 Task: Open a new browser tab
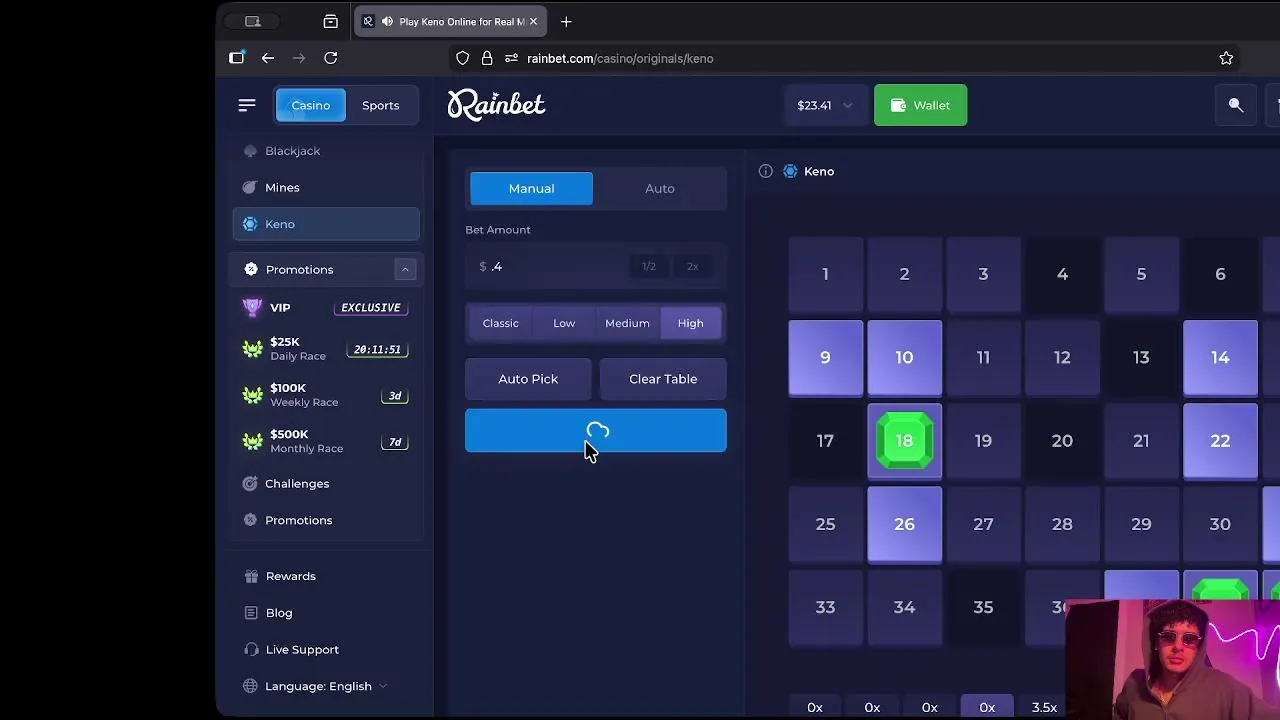(x=566, y=21)
